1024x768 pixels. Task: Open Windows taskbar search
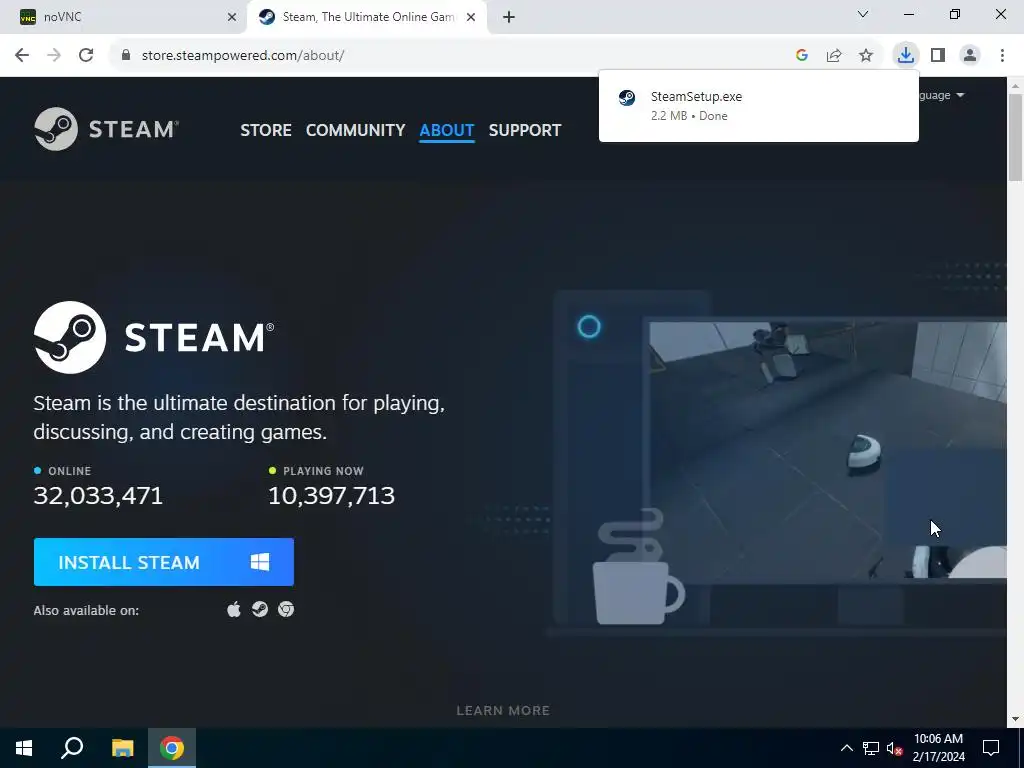[72, 748]
